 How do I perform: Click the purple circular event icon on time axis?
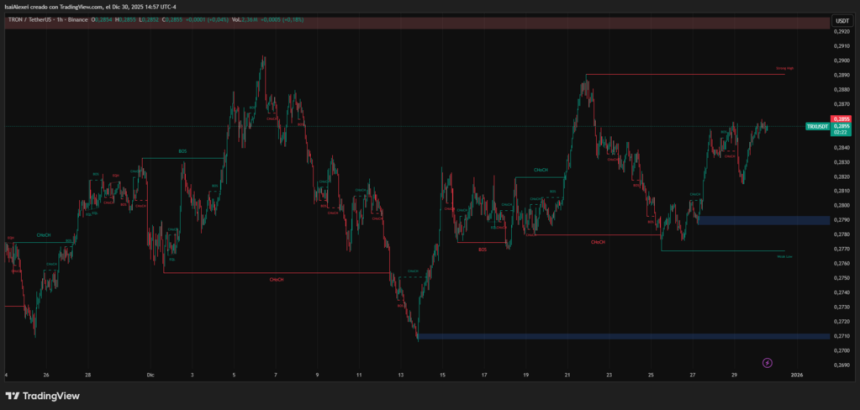pos(767,362)
